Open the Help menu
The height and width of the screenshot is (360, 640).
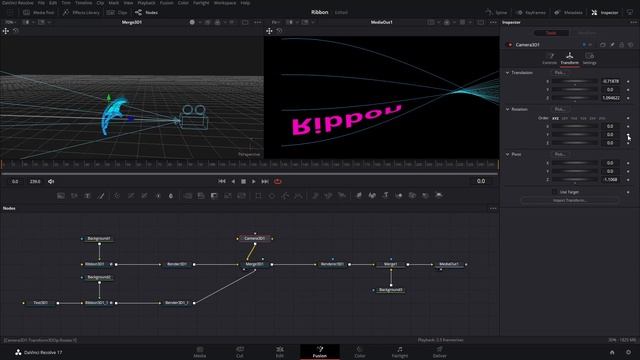tap(245, 3)
